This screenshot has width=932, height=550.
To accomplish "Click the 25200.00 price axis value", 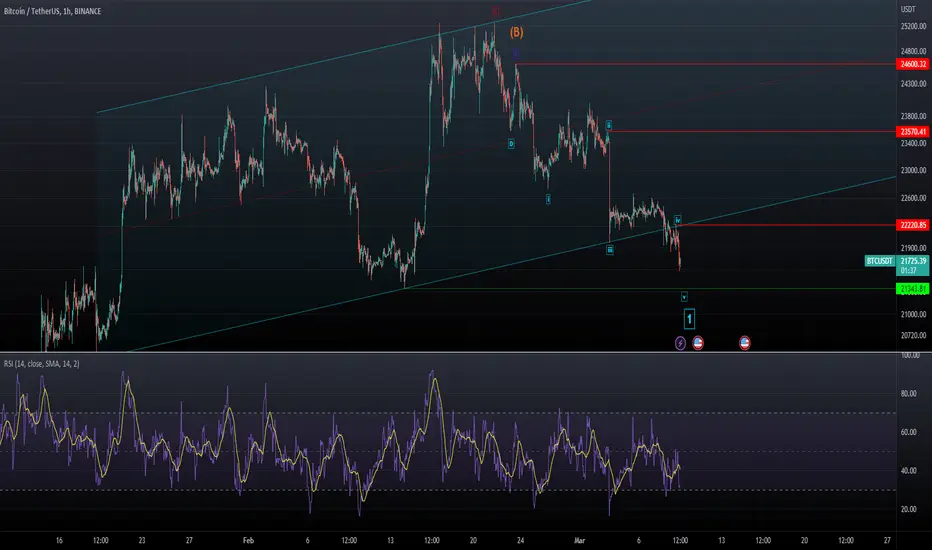I will point(913,26).
